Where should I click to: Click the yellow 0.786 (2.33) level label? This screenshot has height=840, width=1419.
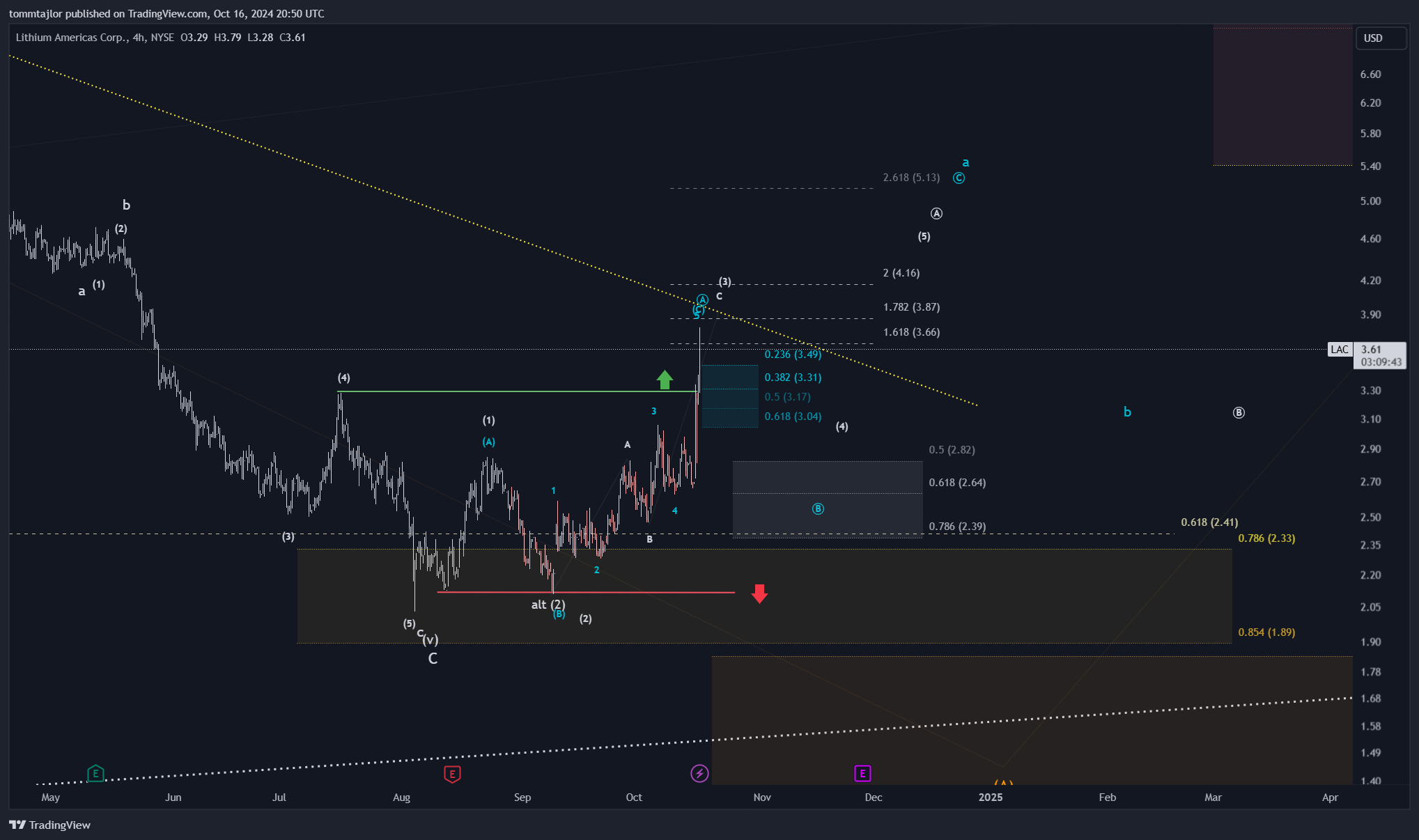coord(1266,538)
